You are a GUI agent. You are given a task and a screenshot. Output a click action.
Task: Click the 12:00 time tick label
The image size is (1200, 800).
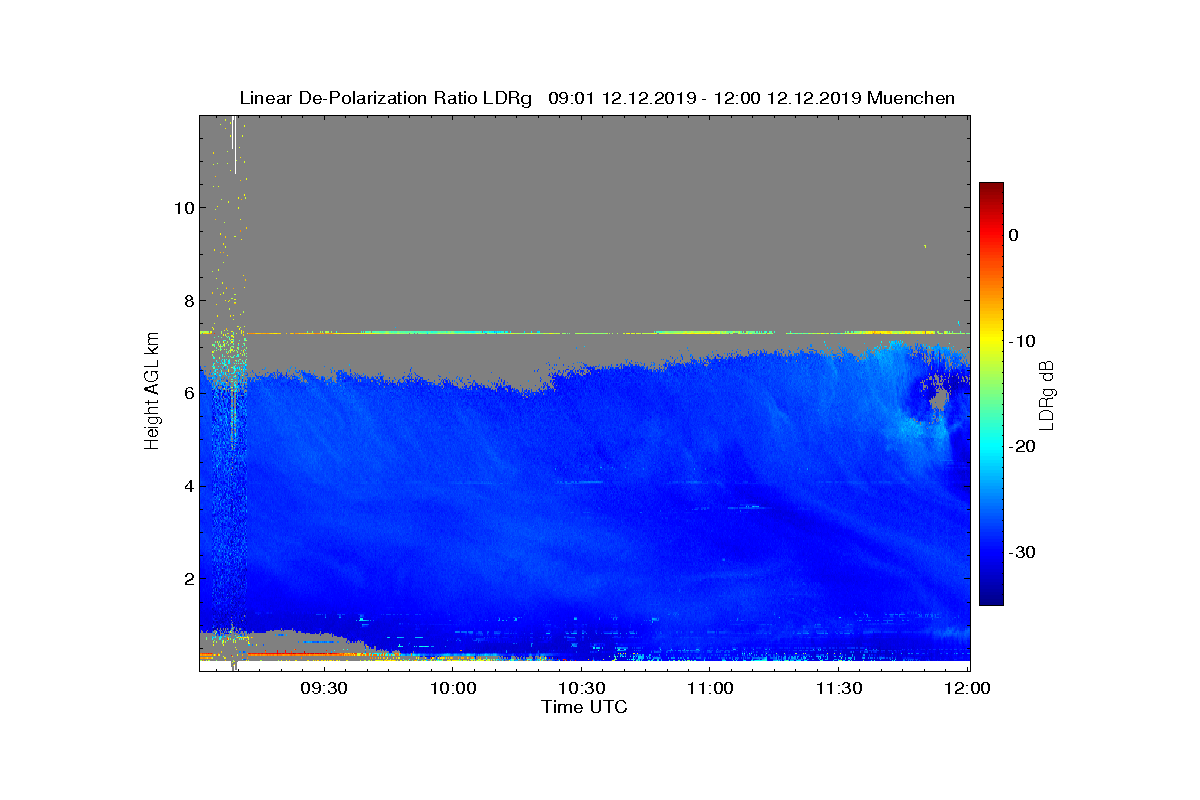pos(967,688)
